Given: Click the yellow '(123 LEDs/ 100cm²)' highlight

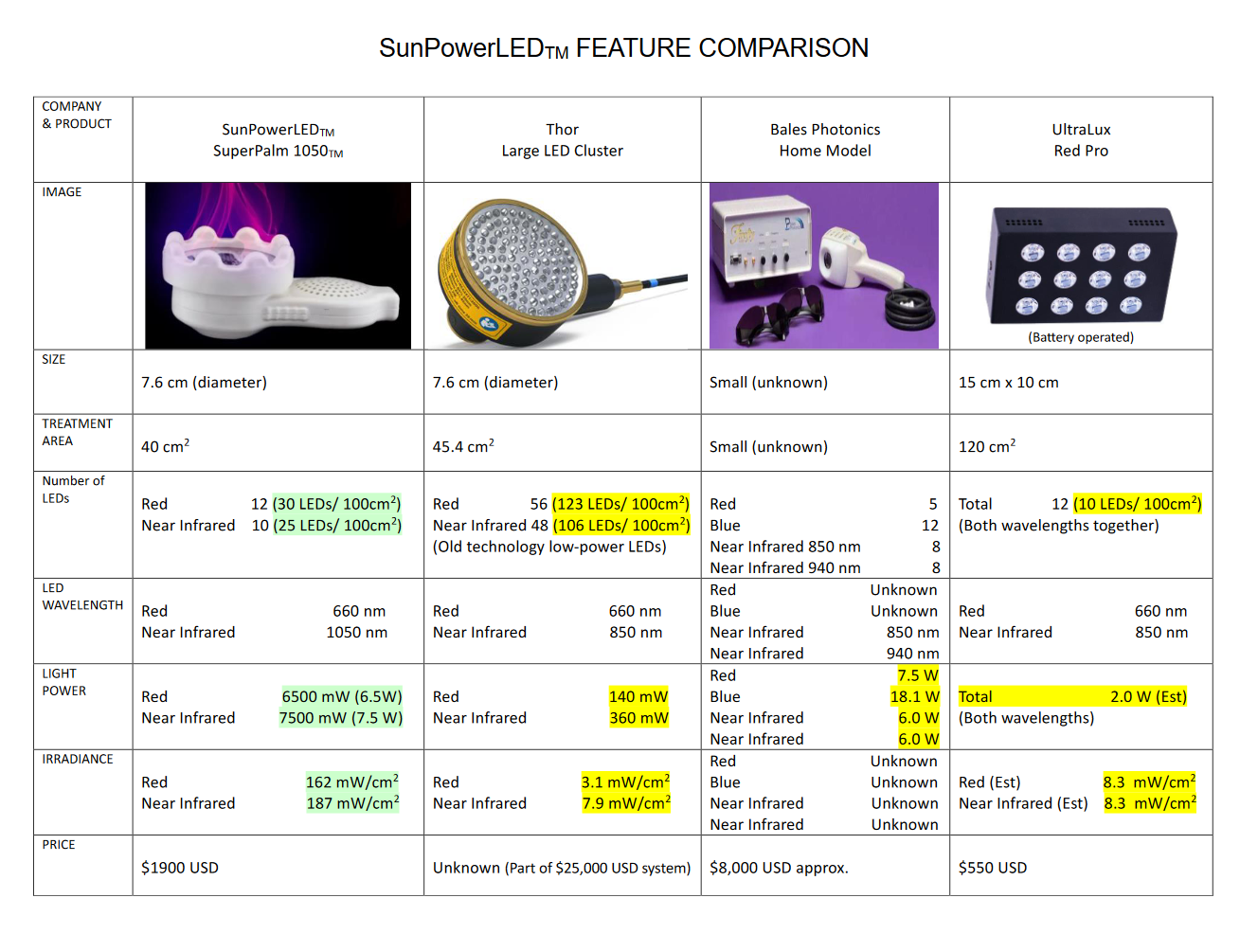Looking at the screenshot, I should click(620, 504).
